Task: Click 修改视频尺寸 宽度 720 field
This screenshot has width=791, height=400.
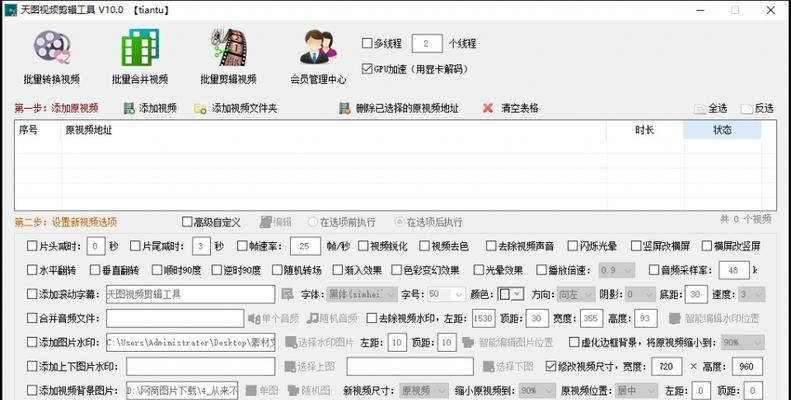Action: (x=667, y=367)
